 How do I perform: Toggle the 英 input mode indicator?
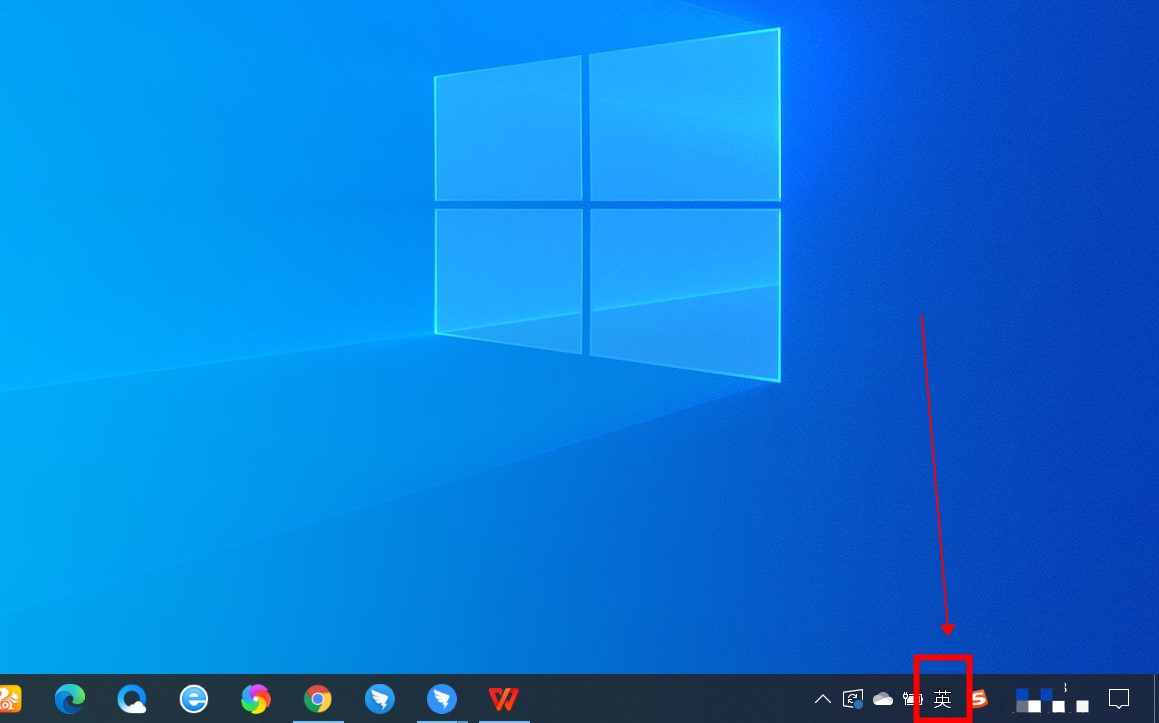coord(942,698)
